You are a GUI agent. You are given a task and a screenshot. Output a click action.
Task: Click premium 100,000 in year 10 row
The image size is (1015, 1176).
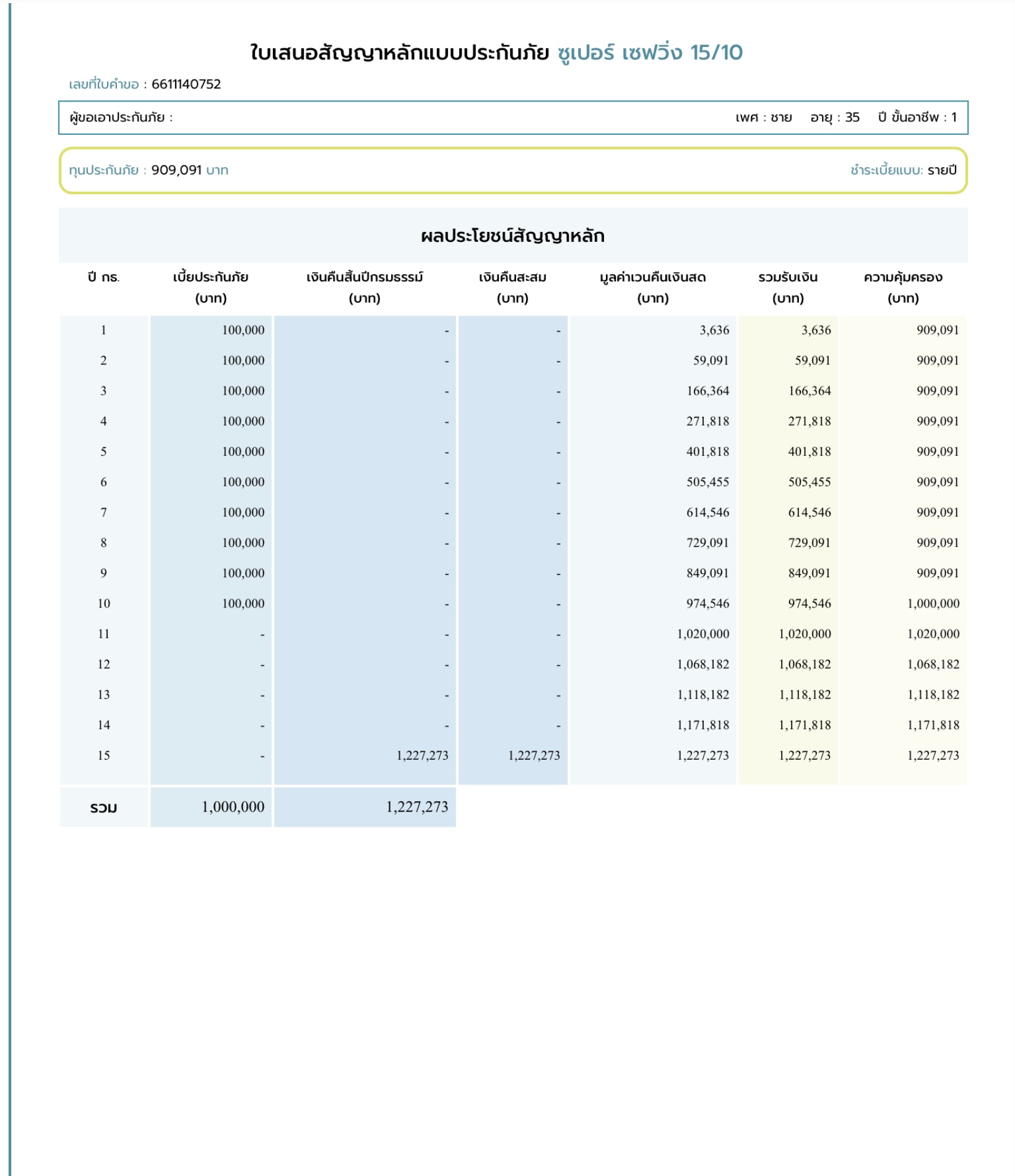[x=243, y=603]
